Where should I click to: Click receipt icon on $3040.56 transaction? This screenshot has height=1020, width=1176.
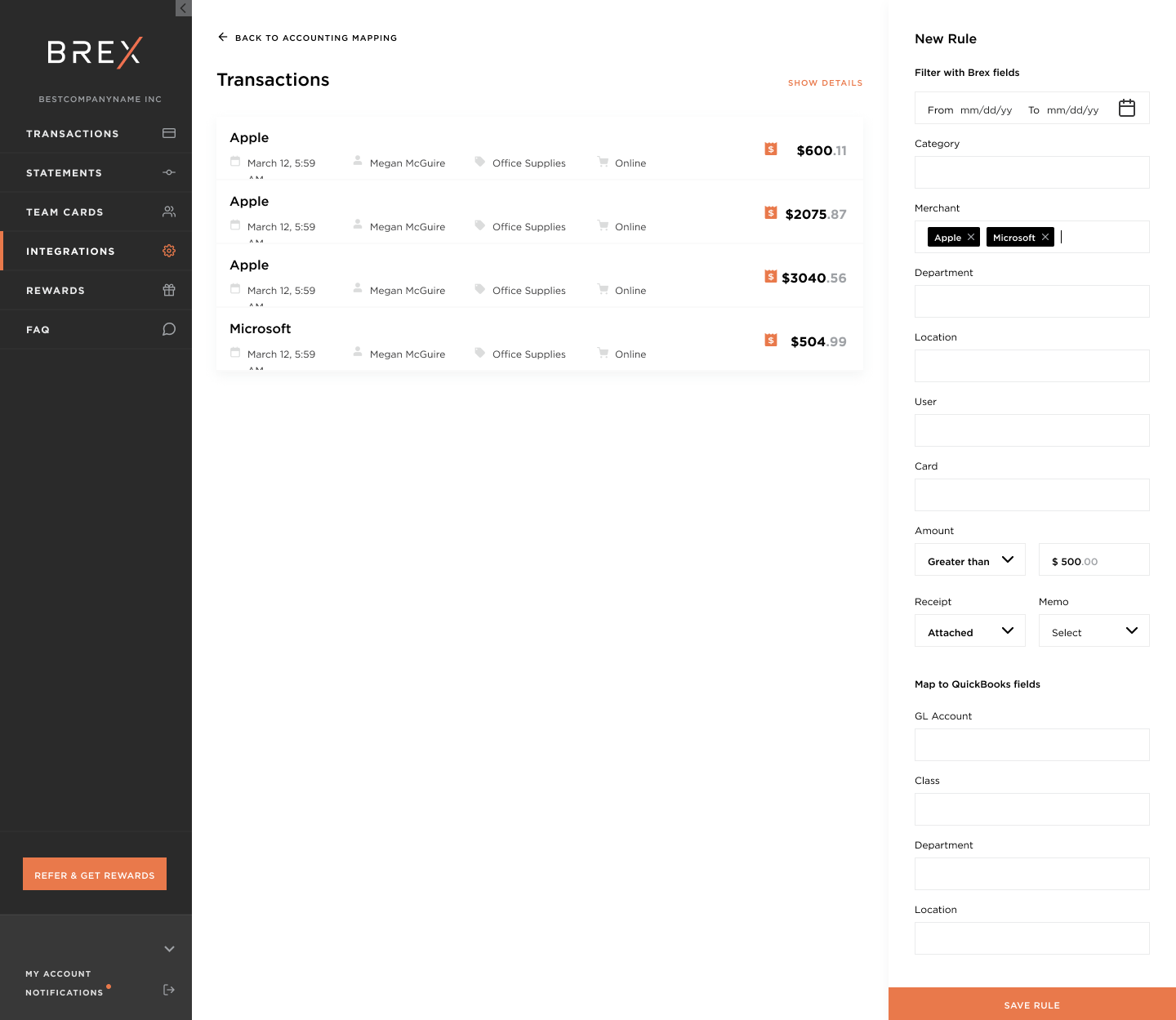coord(771,276)
